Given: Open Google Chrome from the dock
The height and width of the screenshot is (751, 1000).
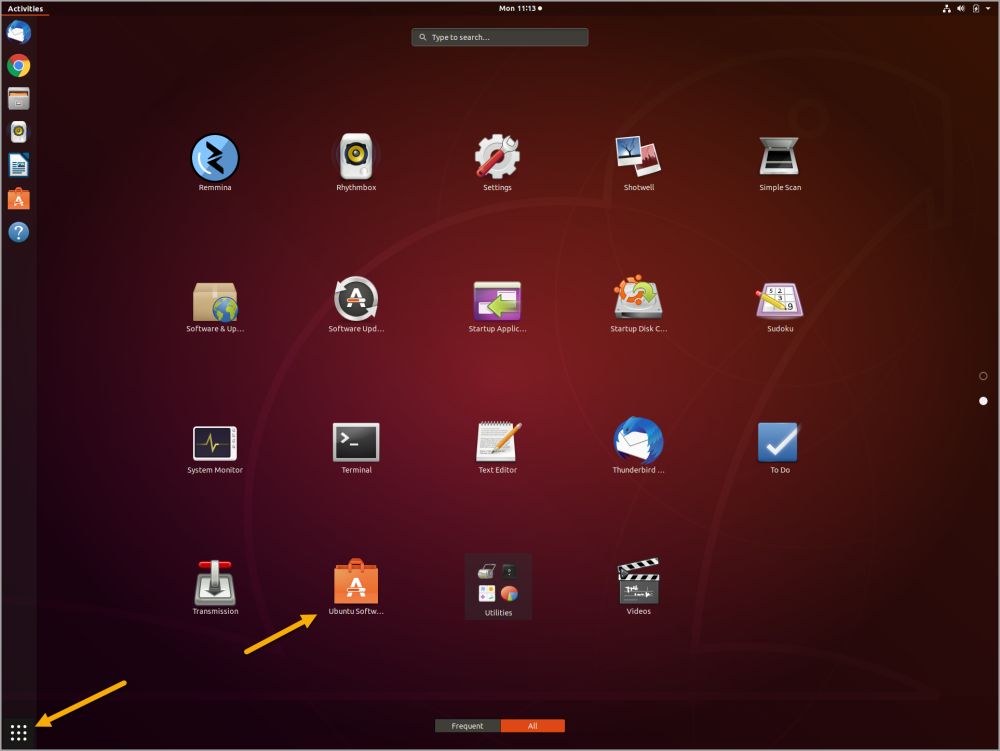Looking at the screenshot, I should [18, 66].
